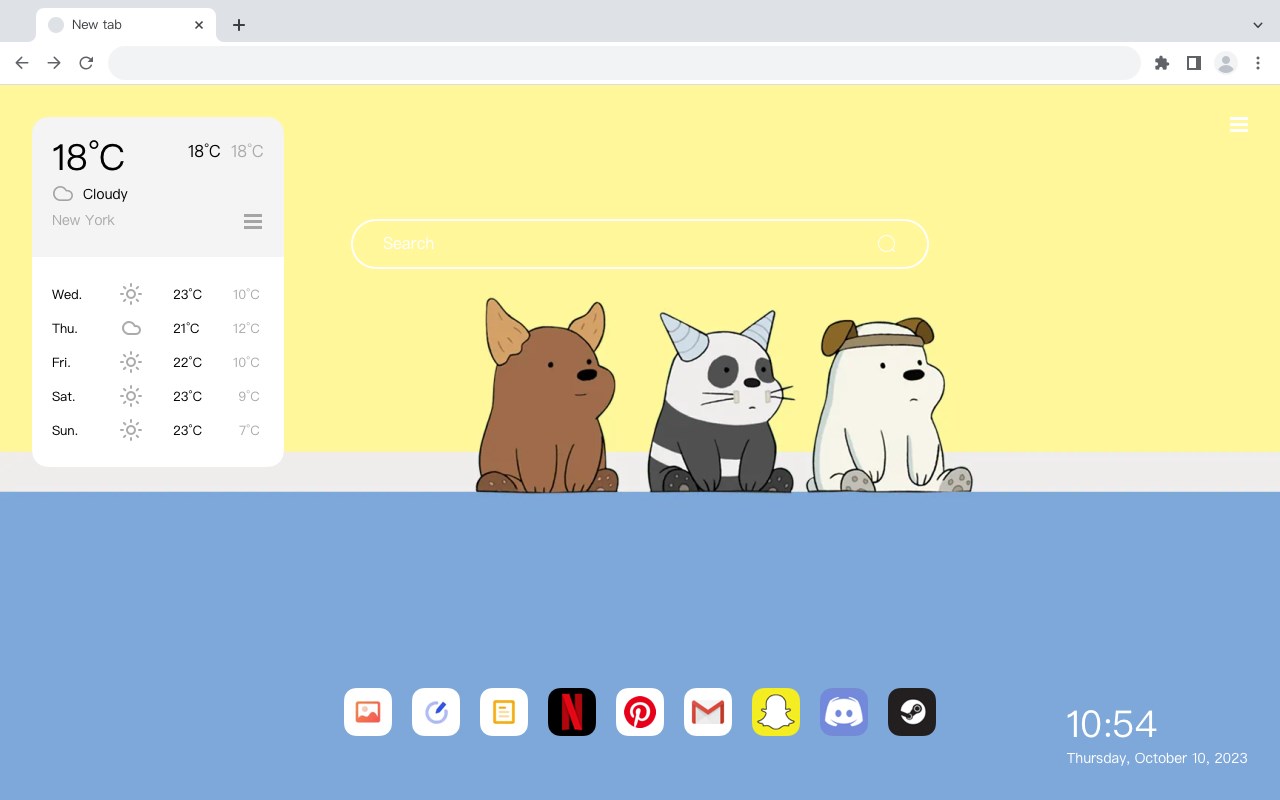Click the New York location label
The height and width of the screenshot is (800, 1280).
83,220
